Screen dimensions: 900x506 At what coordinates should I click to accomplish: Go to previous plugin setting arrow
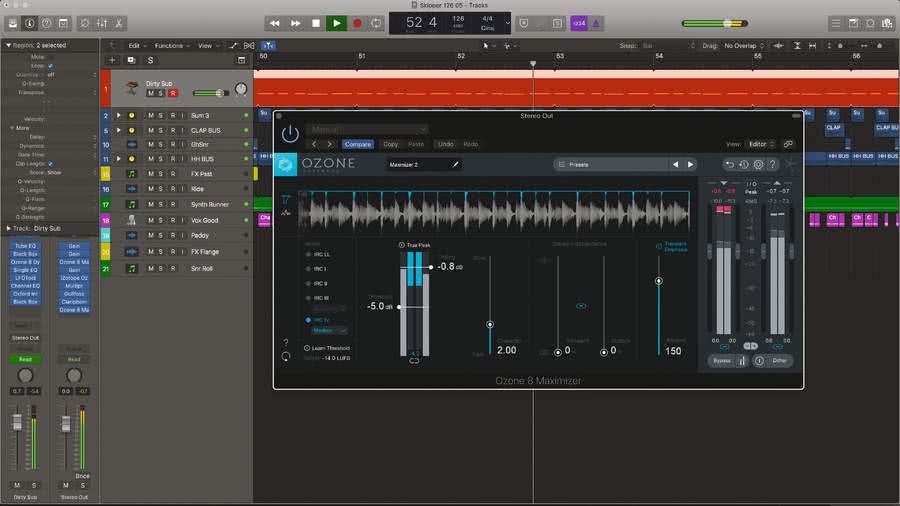[314, 145]
